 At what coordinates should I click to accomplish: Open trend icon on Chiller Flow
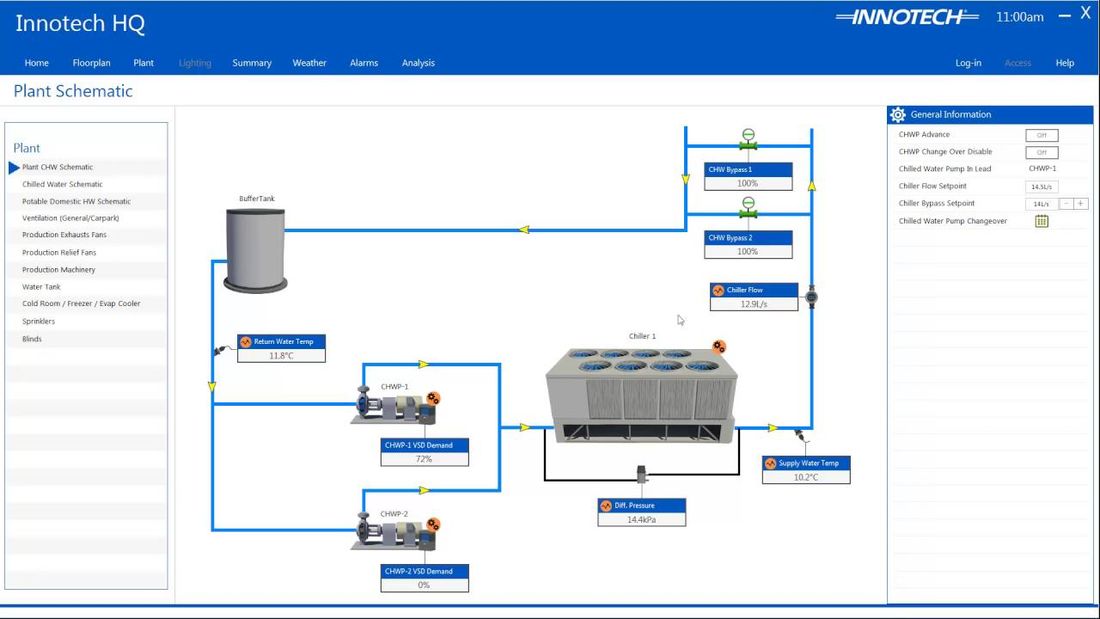coord(718,290)
